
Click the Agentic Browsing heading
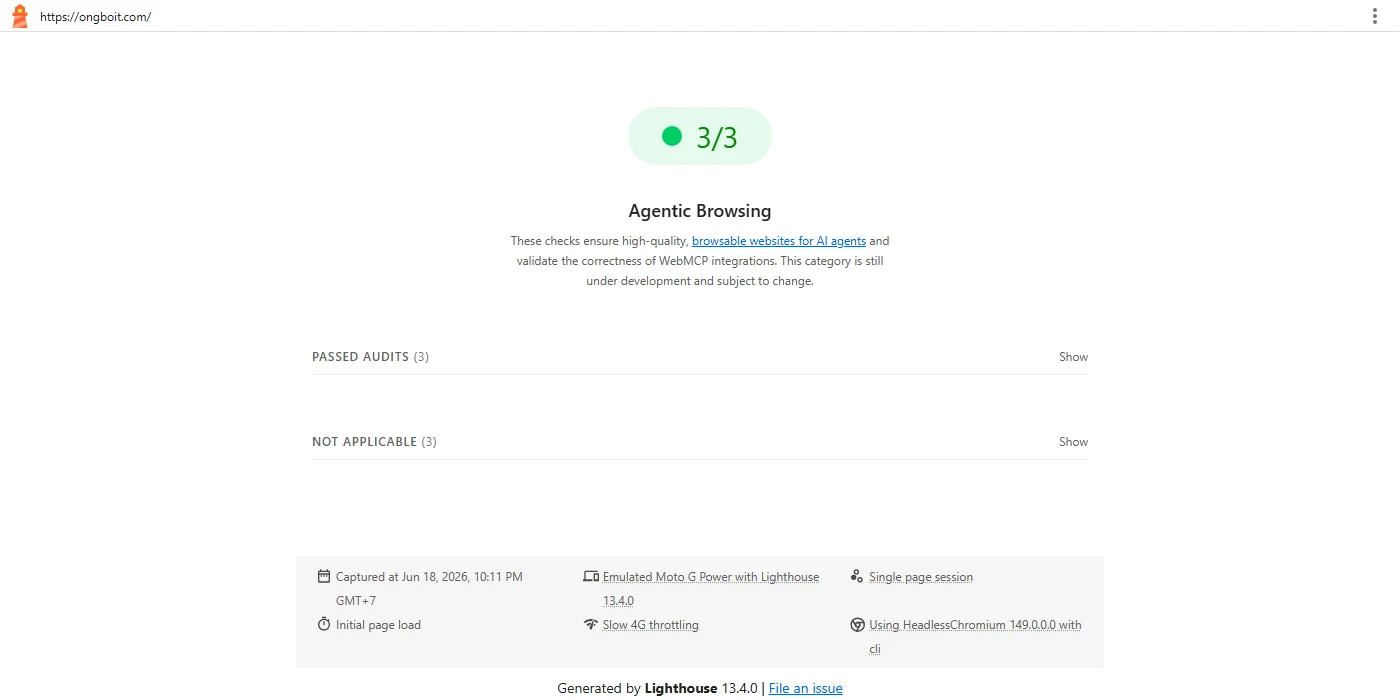pos(700,211)
